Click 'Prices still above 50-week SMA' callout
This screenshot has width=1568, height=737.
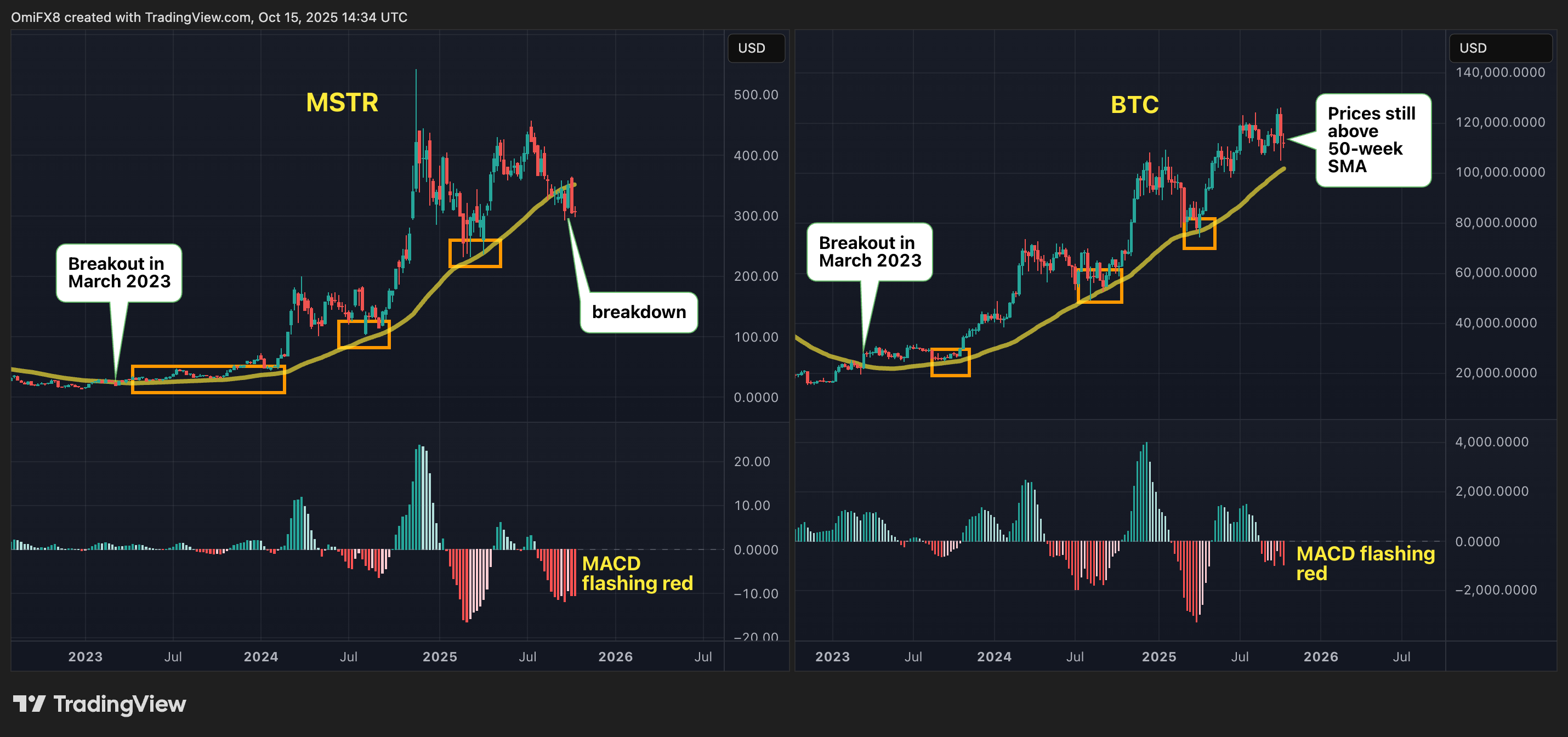[1372, 140]
